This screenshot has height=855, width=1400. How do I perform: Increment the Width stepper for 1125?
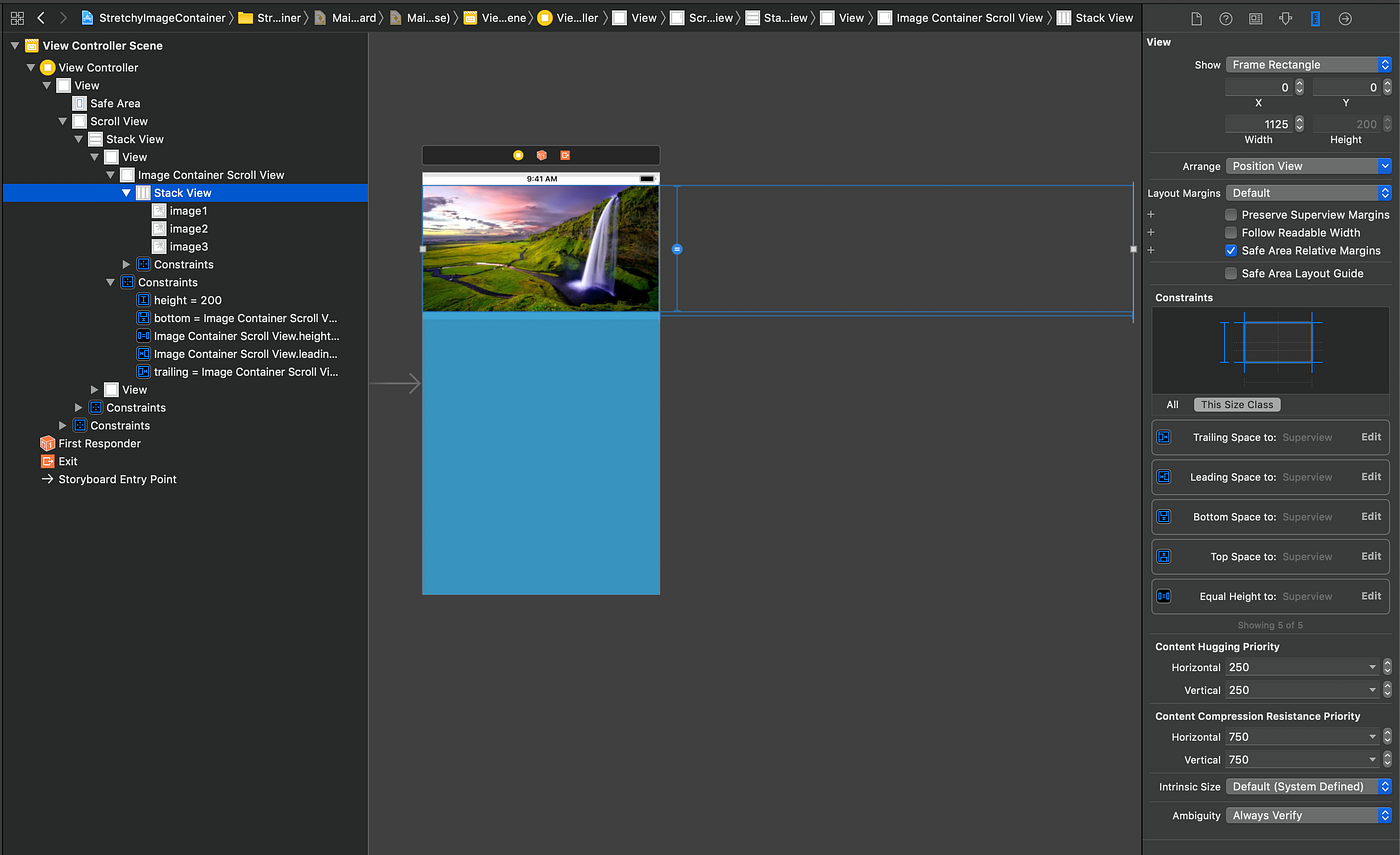[x=1299, y=120]
